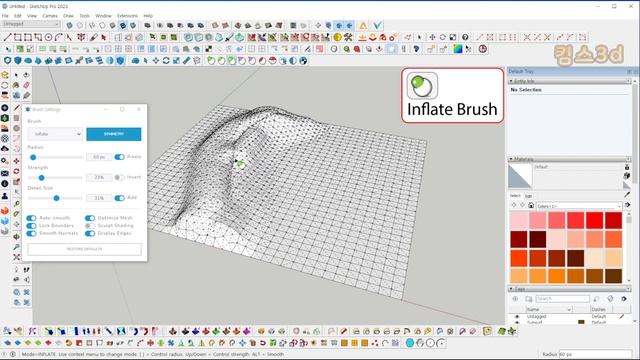Click the envelope icon in left toolbar
Image resolution: width=640 pixels, height=360 pixels.
click(5, 173)
